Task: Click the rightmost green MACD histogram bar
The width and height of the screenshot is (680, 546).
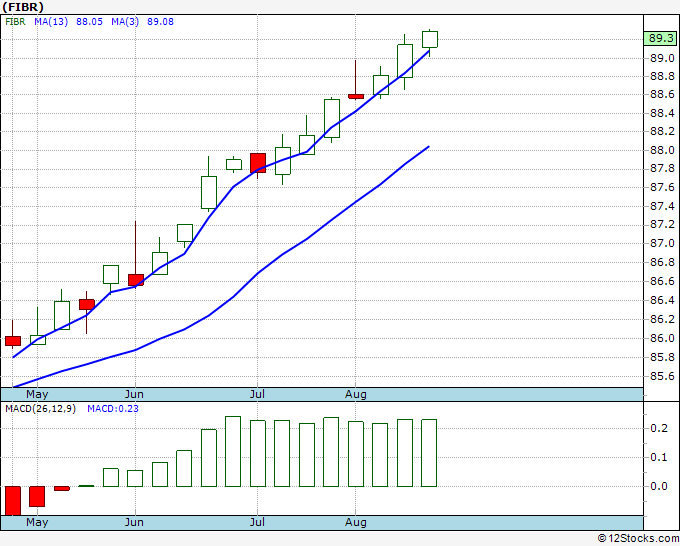Action: [x=430, y=452]
